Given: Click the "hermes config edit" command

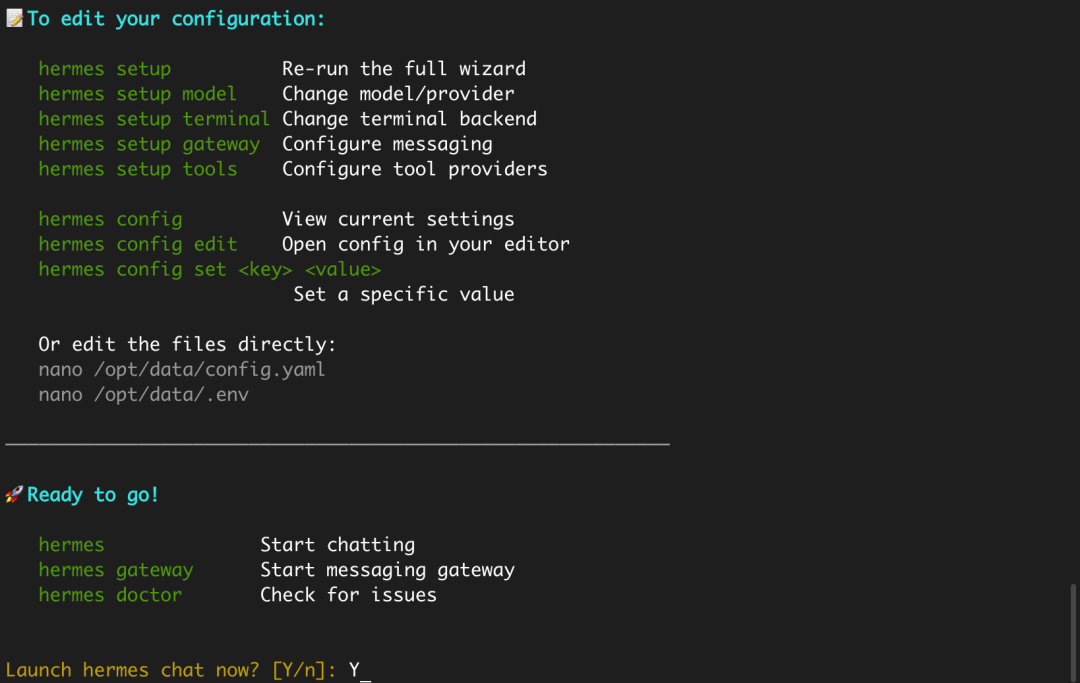Looking at the screenshot, I should 137,244.
